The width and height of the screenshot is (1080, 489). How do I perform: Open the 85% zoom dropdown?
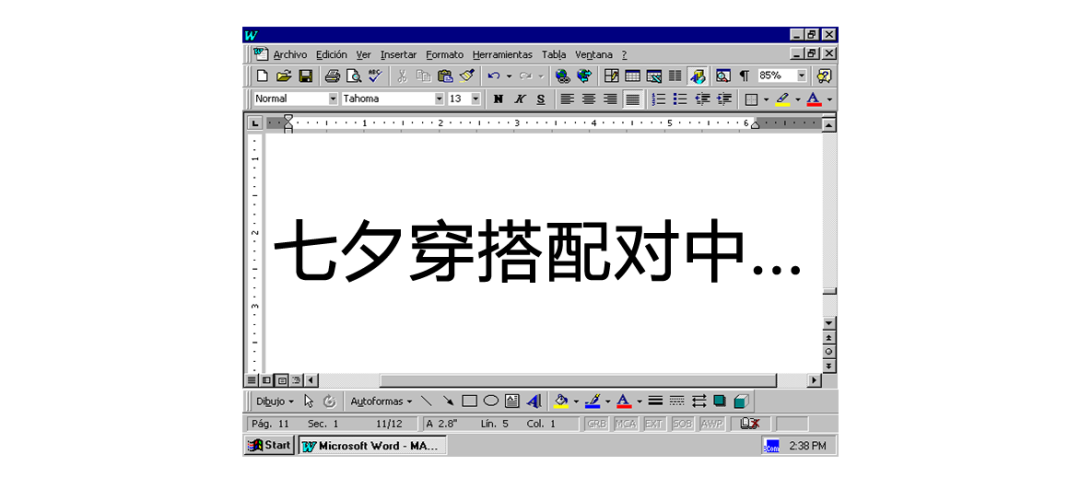pyautogui.click(x=801, y=76)
